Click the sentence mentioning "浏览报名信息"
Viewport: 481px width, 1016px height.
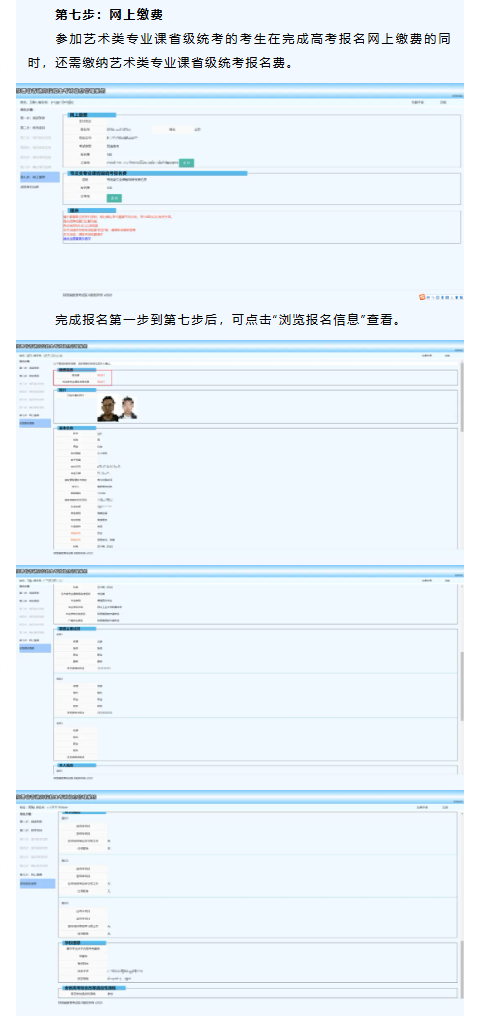[230, 320]
